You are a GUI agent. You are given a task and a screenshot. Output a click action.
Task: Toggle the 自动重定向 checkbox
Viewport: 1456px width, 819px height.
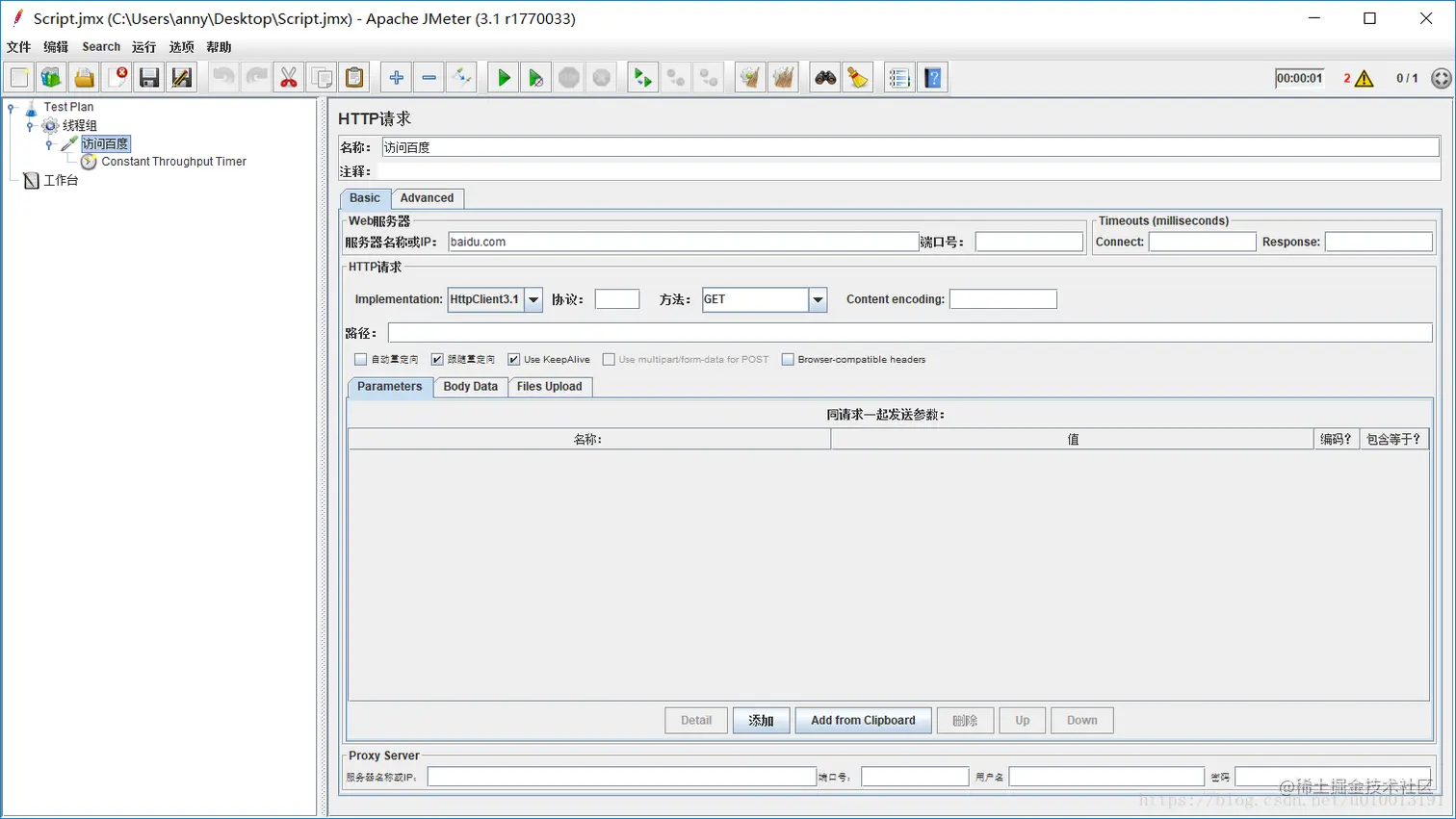361,359
